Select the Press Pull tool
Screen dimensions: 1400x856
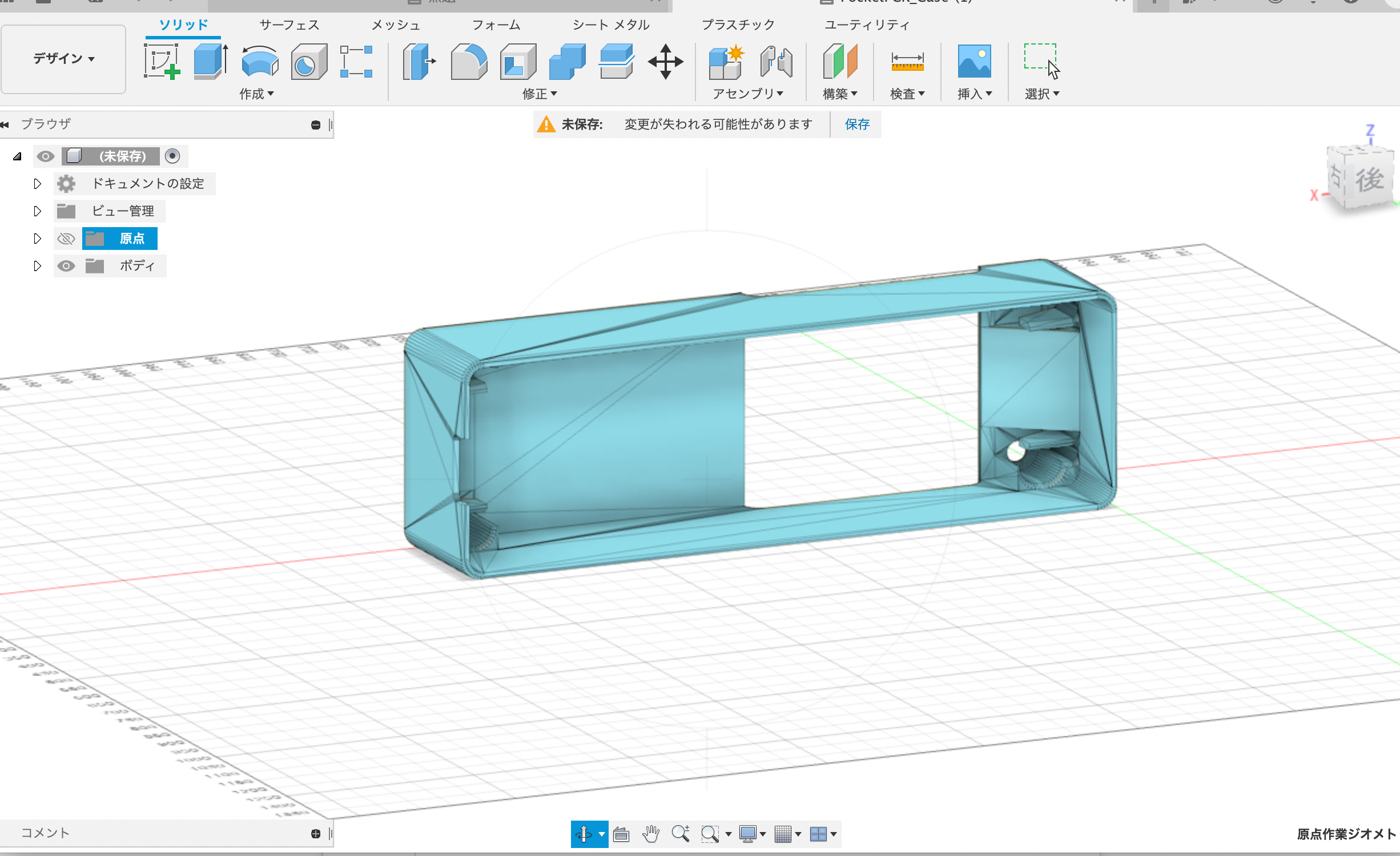click(419, 61)
